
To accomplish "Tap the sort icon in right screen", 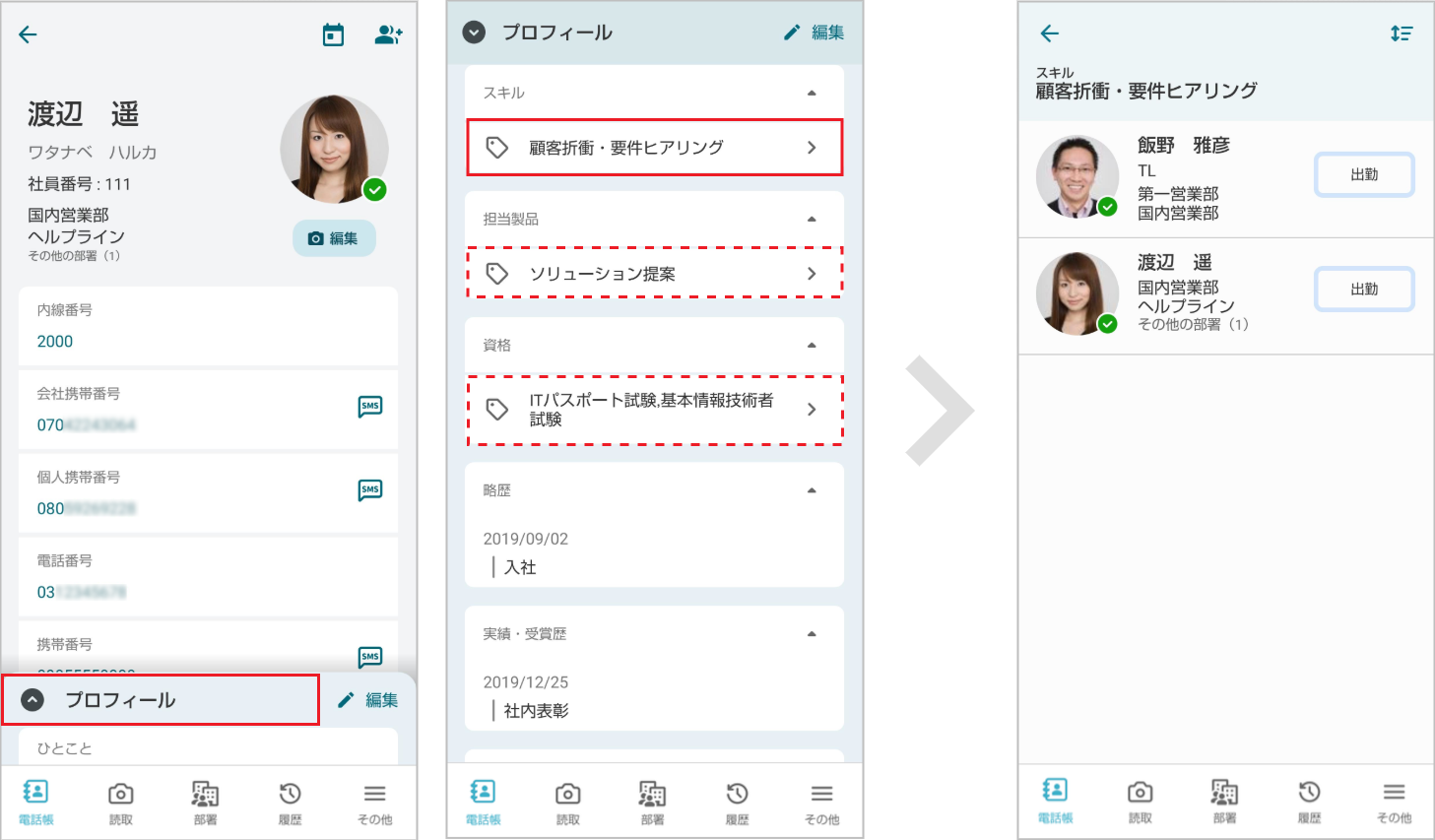I will [1402, 33].
